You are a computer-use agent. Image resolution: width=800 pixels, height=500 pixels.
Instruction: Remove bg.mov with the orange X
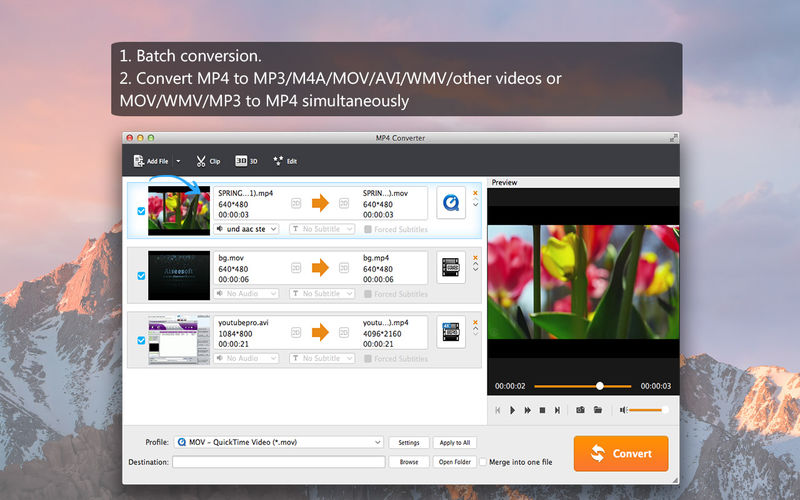[x=475, y=258]
